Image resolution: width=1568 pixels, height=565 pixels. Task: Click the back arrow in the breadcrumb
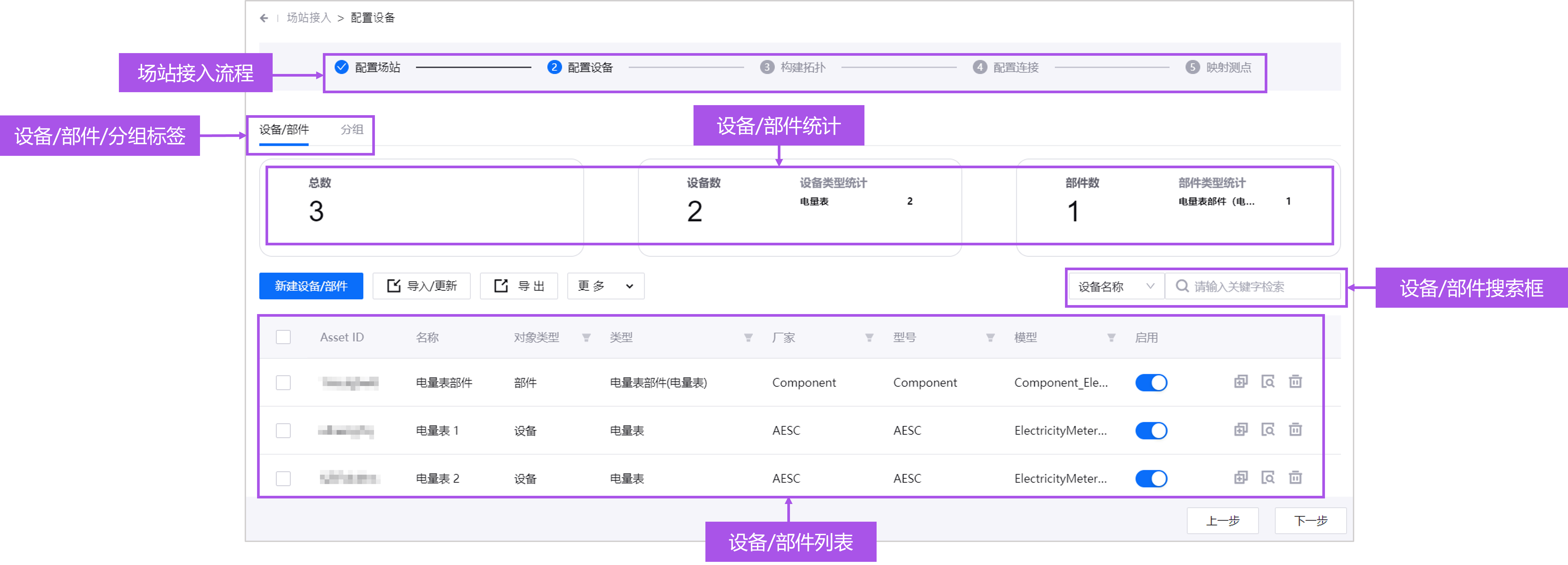coord(264,18)
